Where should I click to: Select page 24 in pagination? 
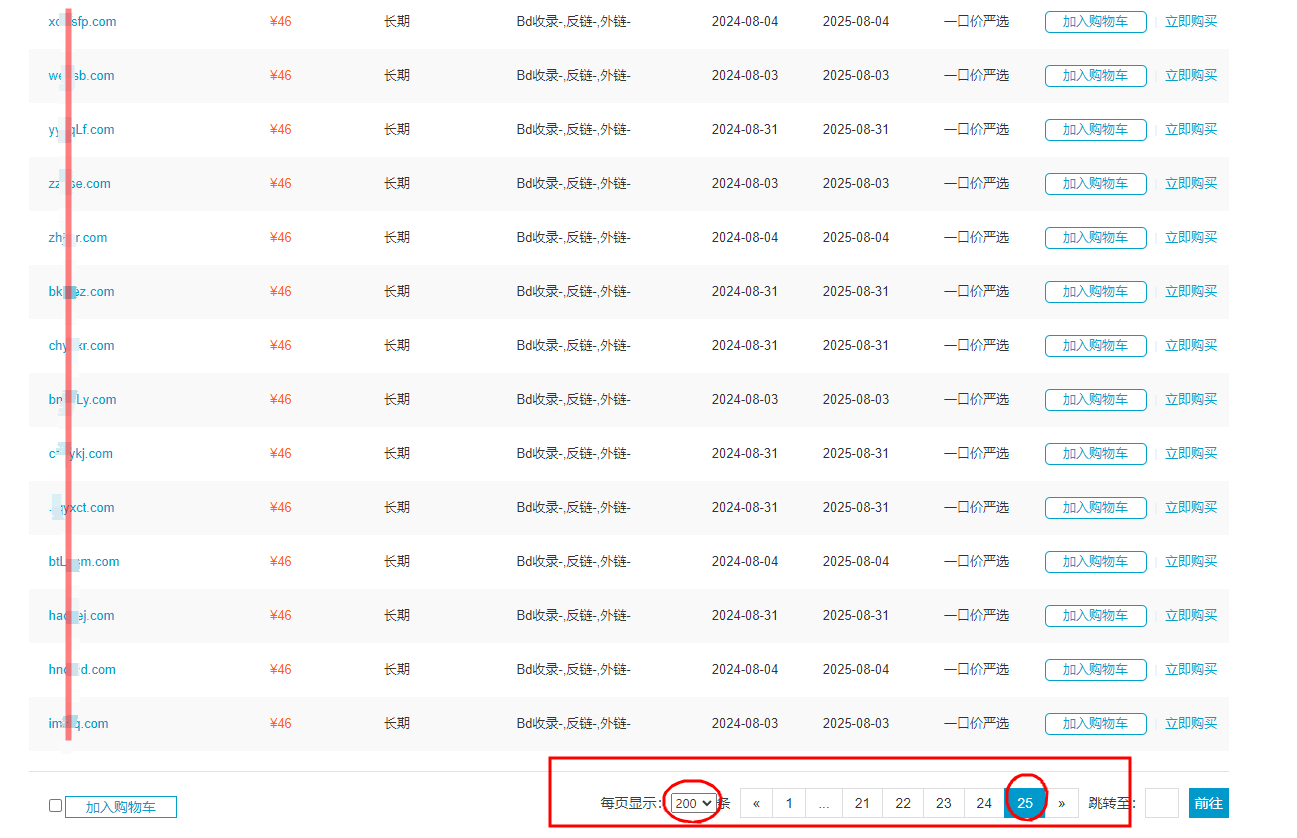tap(984, 803)
